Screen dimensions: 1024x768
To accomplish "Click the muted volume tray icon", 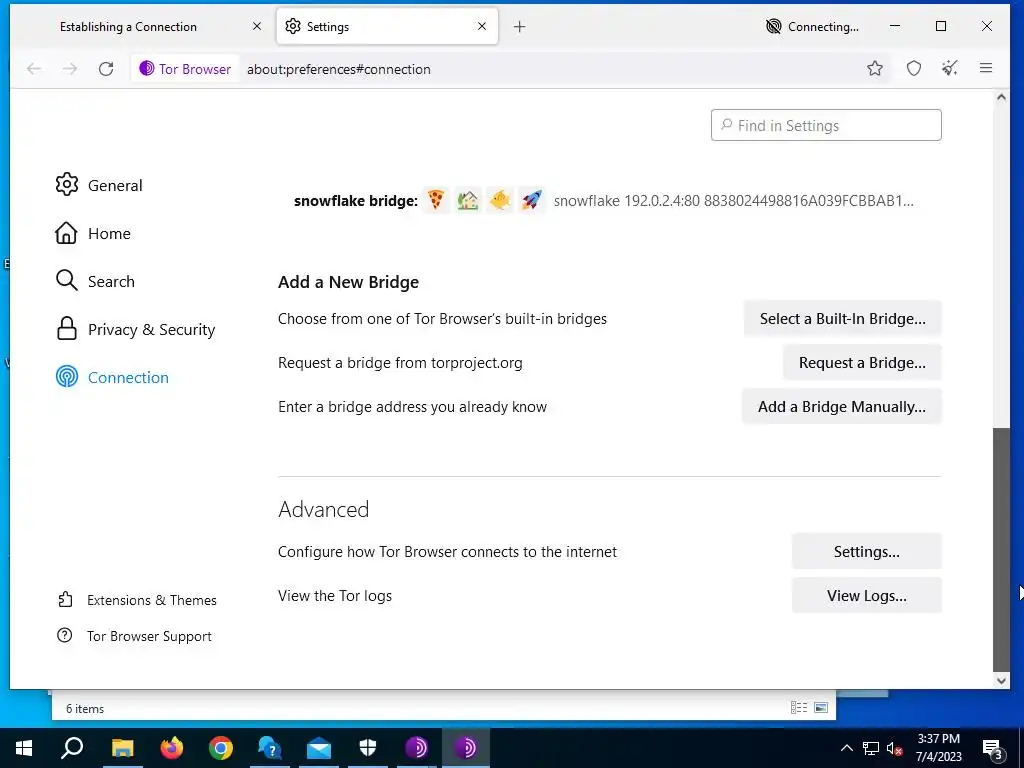I will coord(894,748).
